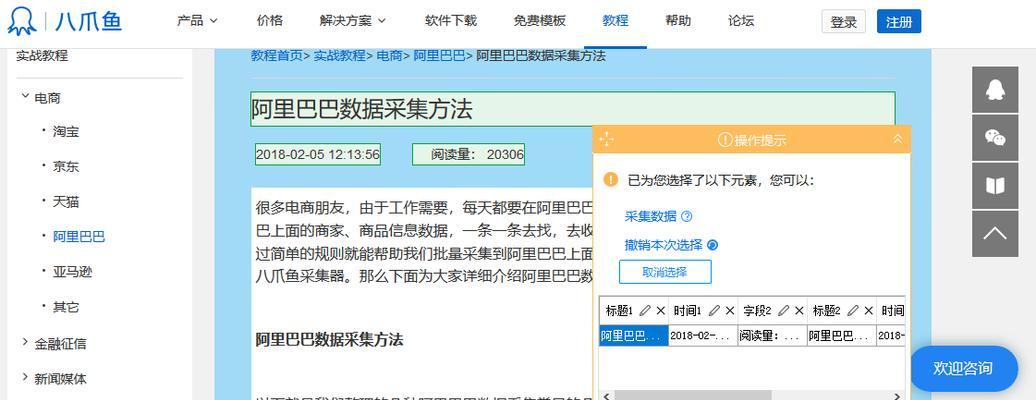Open the 其它 item in the sidebar
The width and height of the screenshot is (1036, 400).
pos(66,307)
